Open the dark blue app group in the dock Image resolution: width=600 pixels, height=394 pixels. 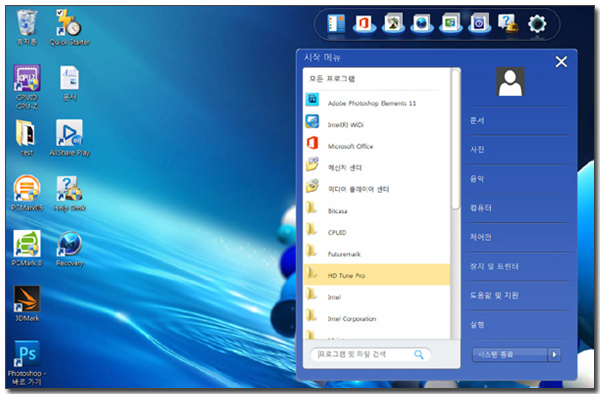pyautogui.click(x=479, y=24)
